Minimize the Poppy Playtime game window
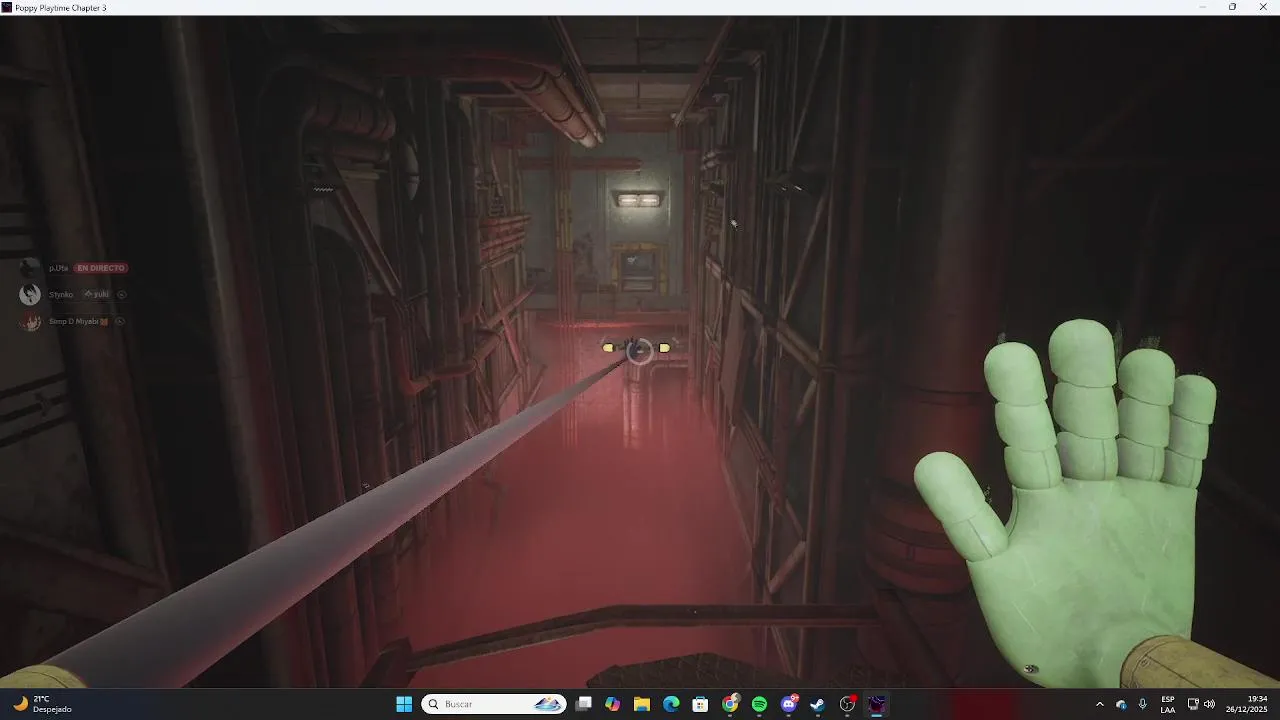 pos(1203,7)
